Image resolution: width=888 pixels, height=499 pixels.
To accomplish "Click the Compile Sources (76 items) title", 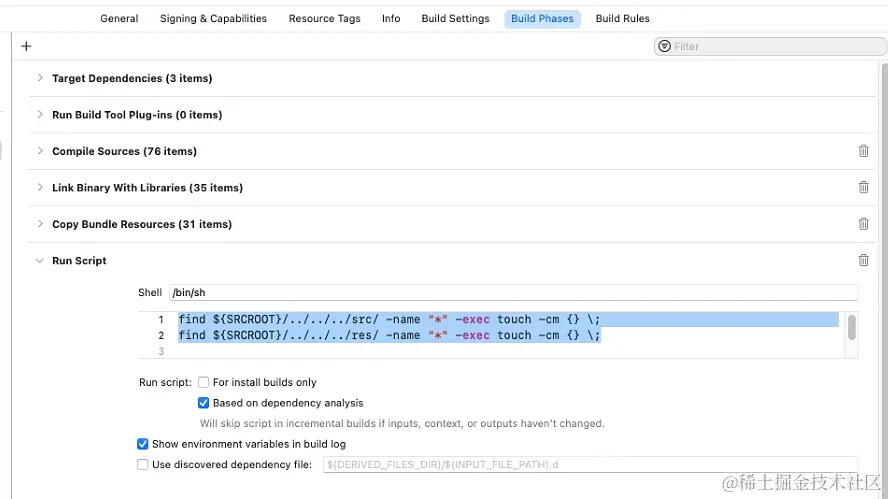I will pos(125,151).
